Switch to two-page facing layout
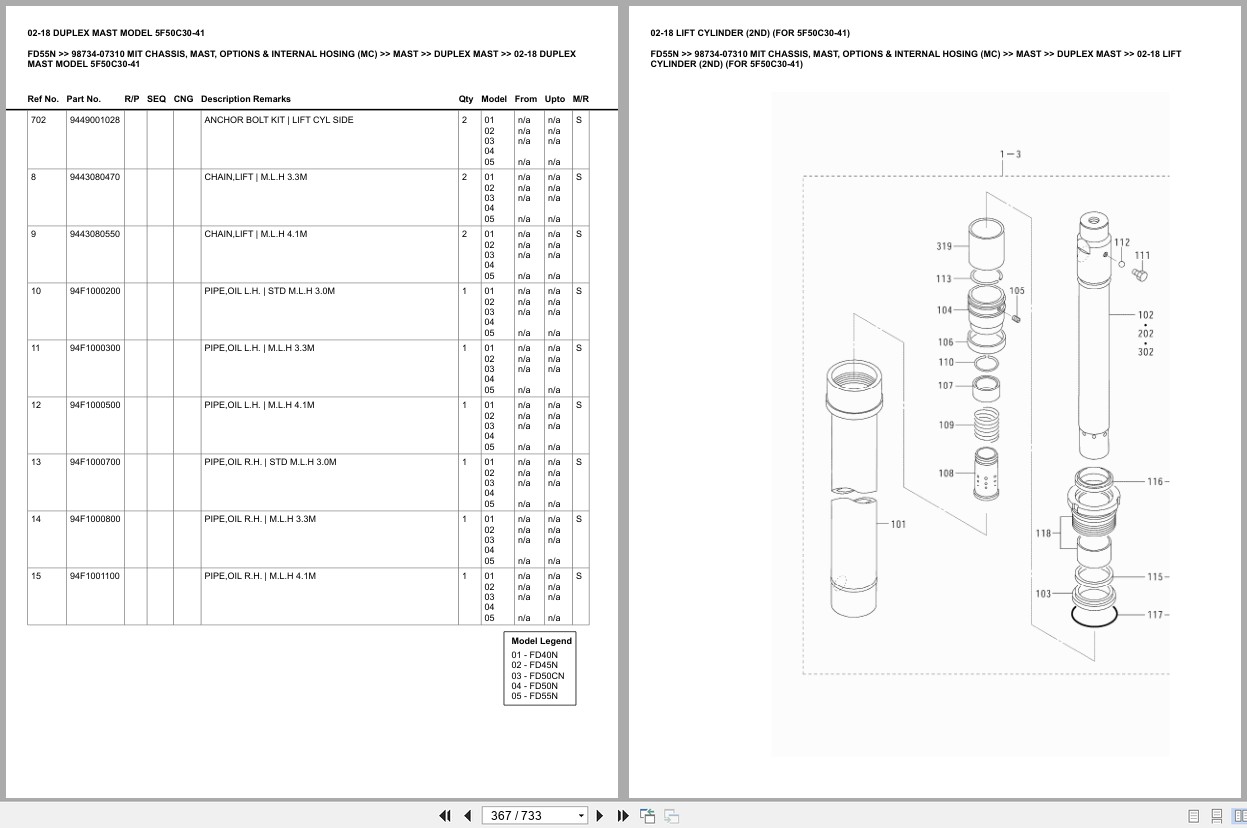The image size is (1247, 828). click(1238, 816)
